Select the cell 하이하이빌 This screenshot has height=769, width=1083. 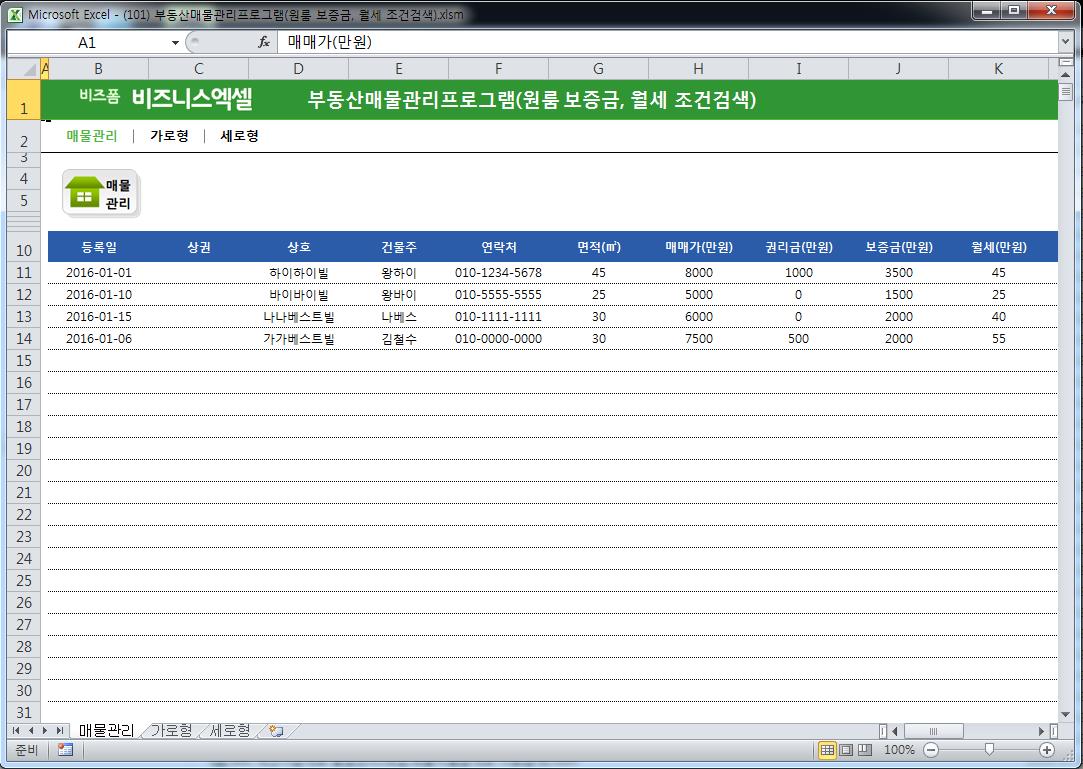(298, 272)
